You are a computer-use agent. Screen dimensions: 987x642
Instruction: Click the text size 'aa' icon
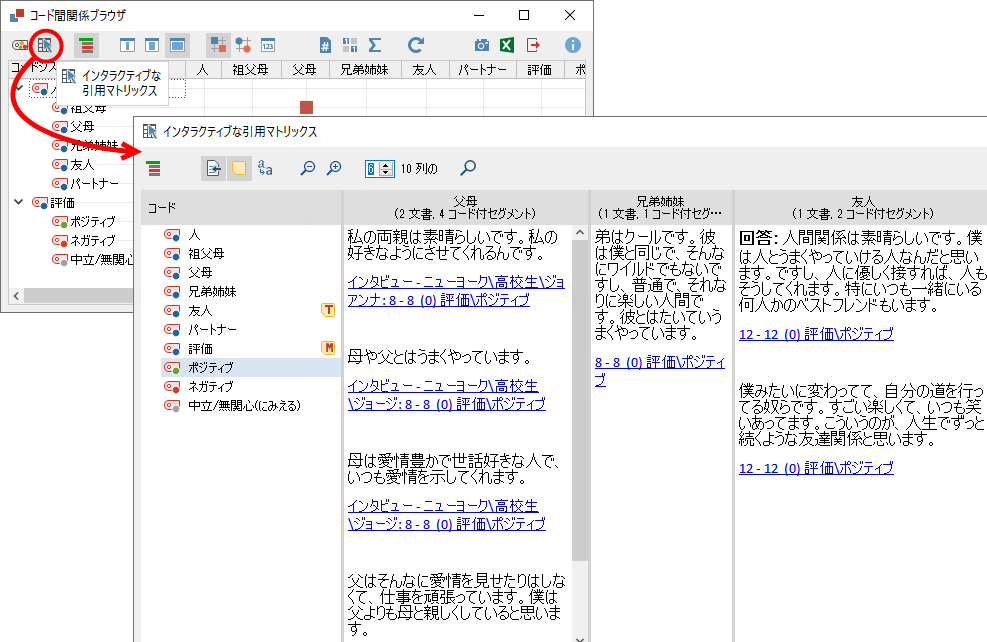pyautogui.click(x=265, y=168)
